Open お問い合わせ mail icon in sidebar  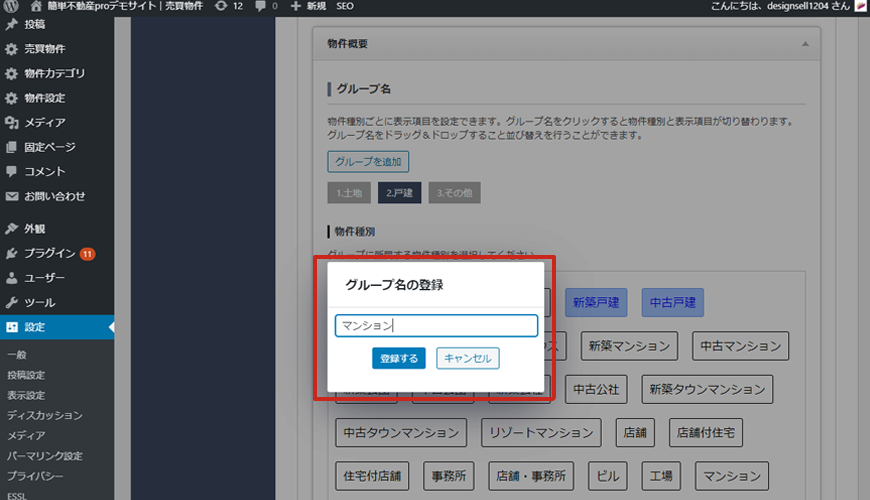coord(11,196)
